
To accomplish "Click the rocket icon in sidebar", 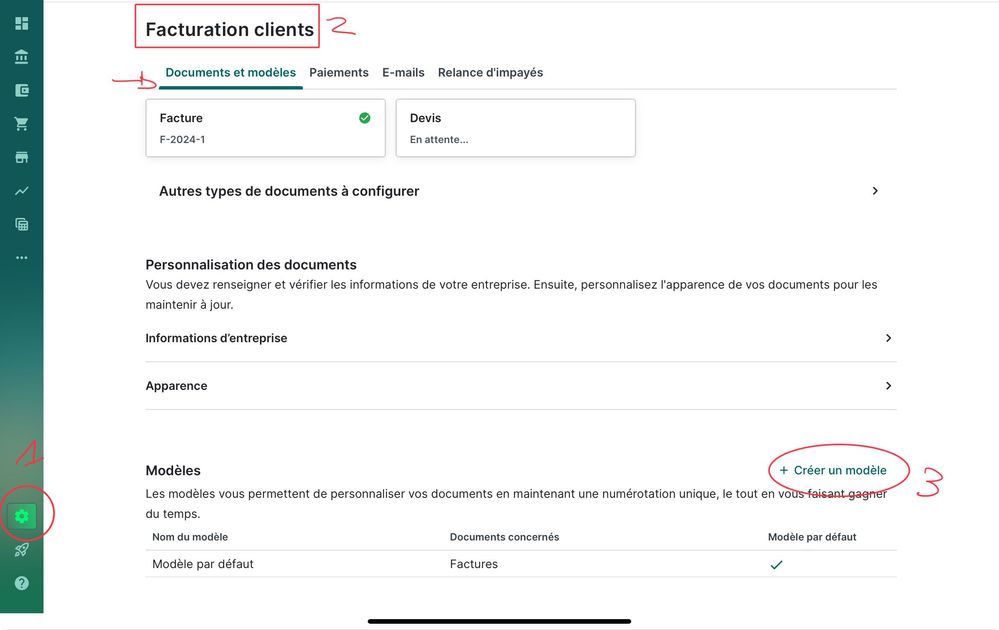I will [21, 549].
